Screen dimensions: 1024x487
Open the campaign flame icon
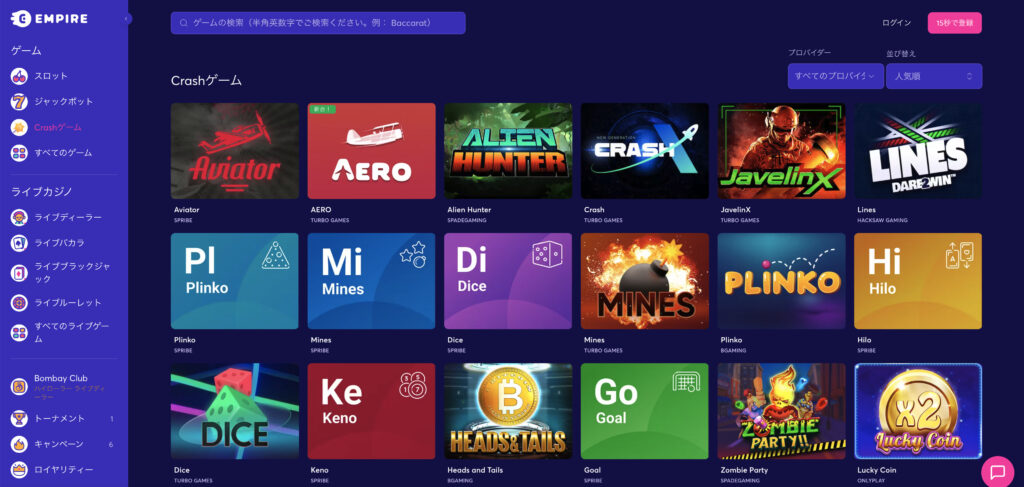click(19, 444)
